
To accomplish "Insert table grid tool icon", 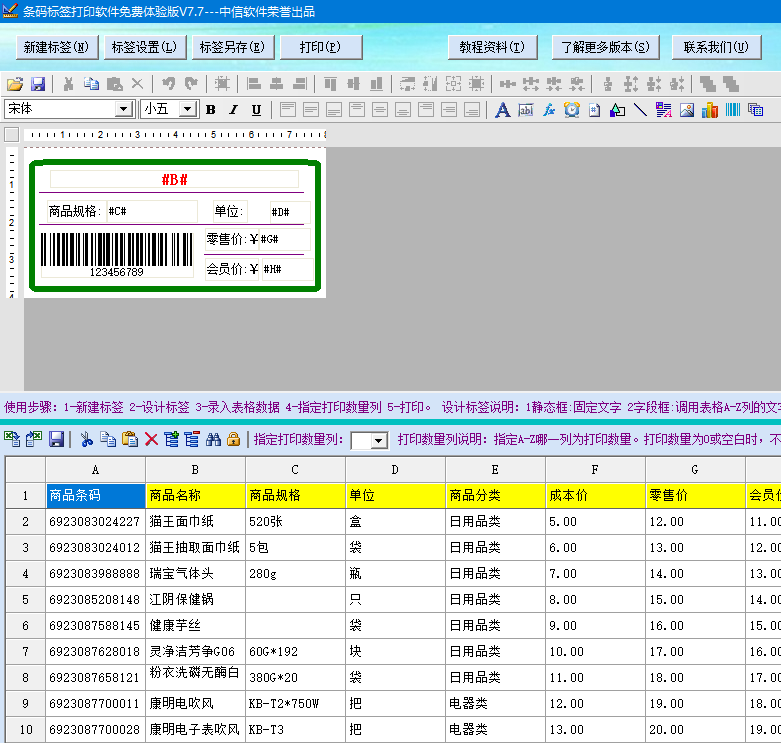I will [756, 110].
